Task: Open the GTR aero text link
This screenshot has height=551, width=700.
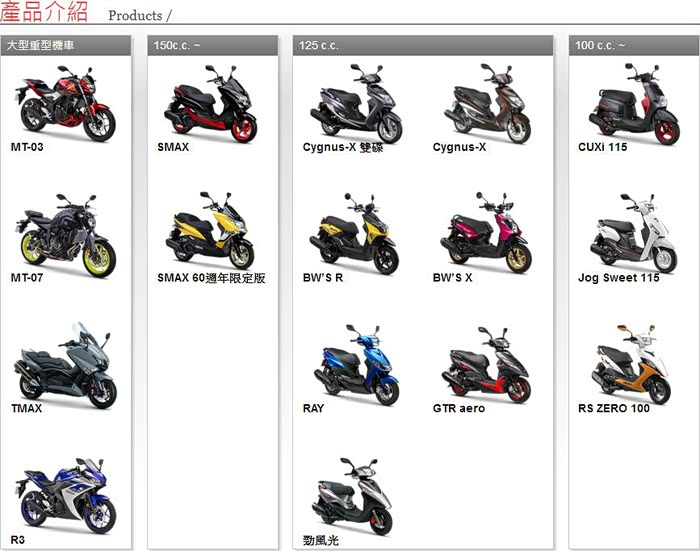Action: (x=459, y=408)
